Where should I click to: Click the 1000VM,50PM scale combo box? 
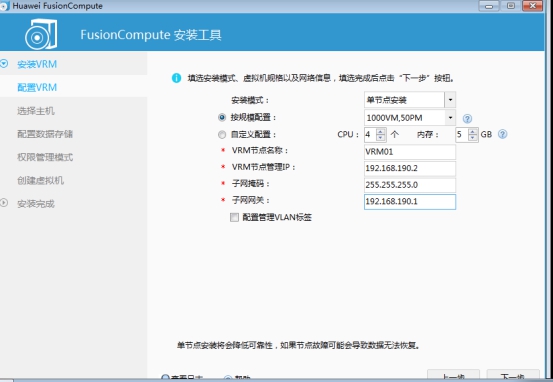tap(410, 117)
